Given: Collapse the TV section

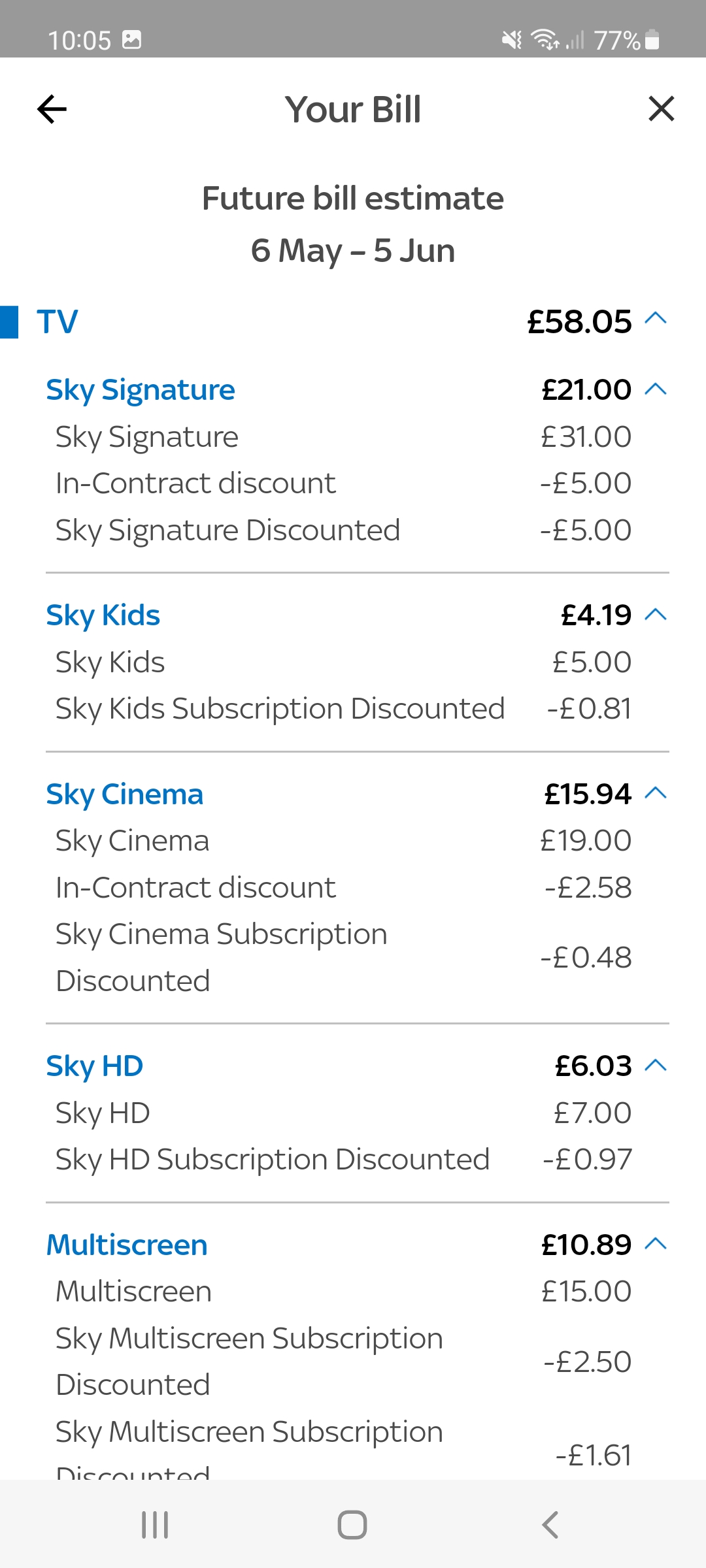Looking at the screenshot, I should pos(656,321).
